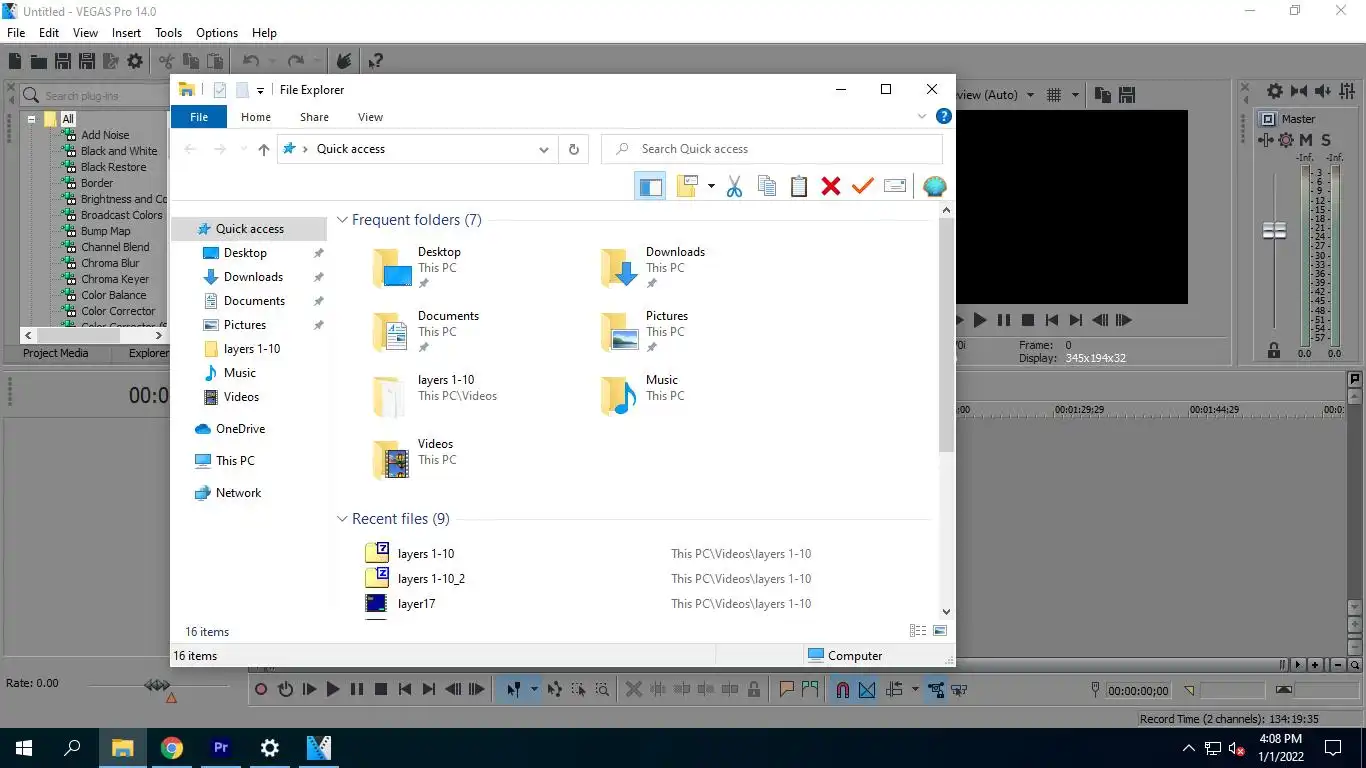Click the Open project folder icon in VEGAS
Screen dimensions: 1366x768
pos(39,61)
